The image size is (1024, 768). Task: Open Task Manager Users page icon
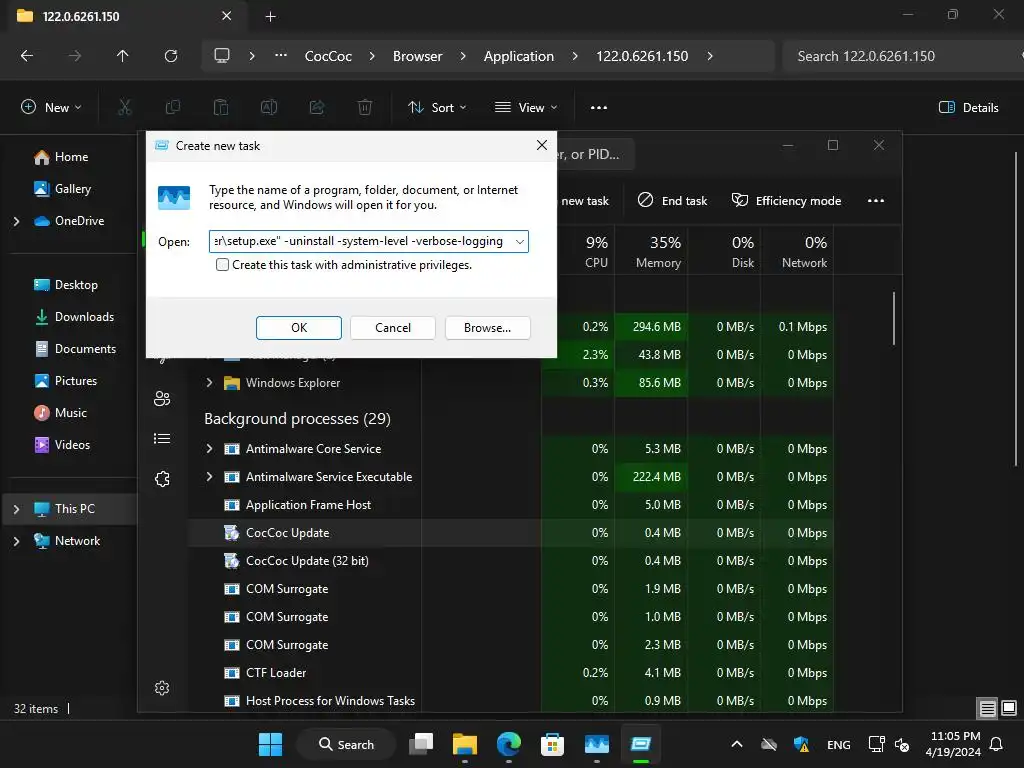(162, 398)
